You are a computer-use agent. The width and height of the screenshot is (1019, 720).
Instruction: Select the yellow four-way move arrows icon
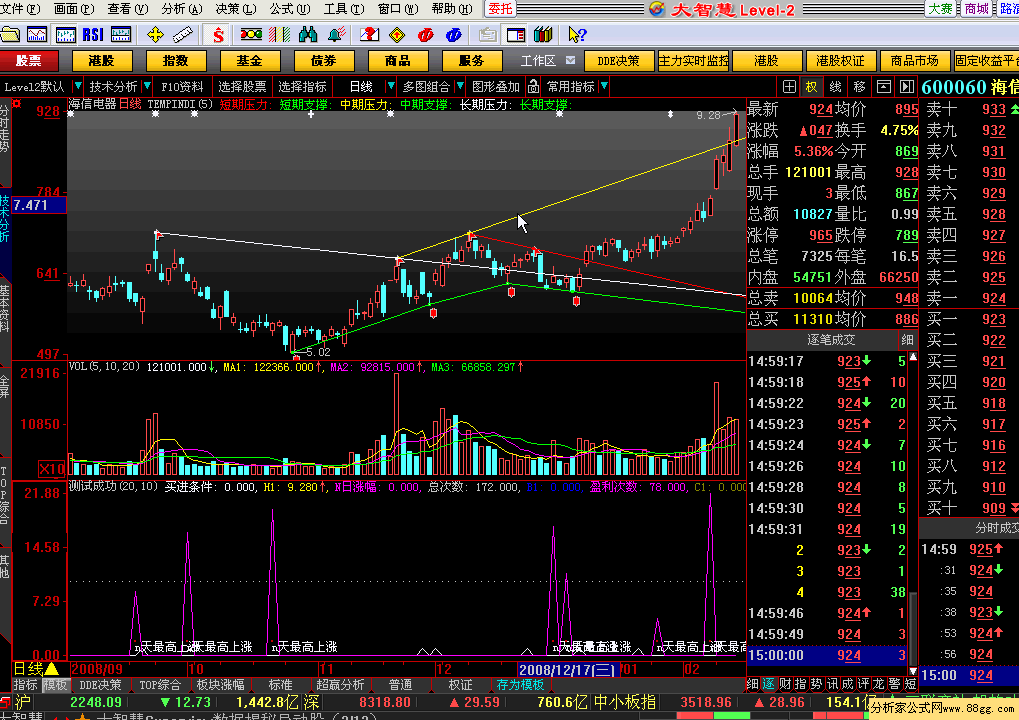click(x=155, y=34)
